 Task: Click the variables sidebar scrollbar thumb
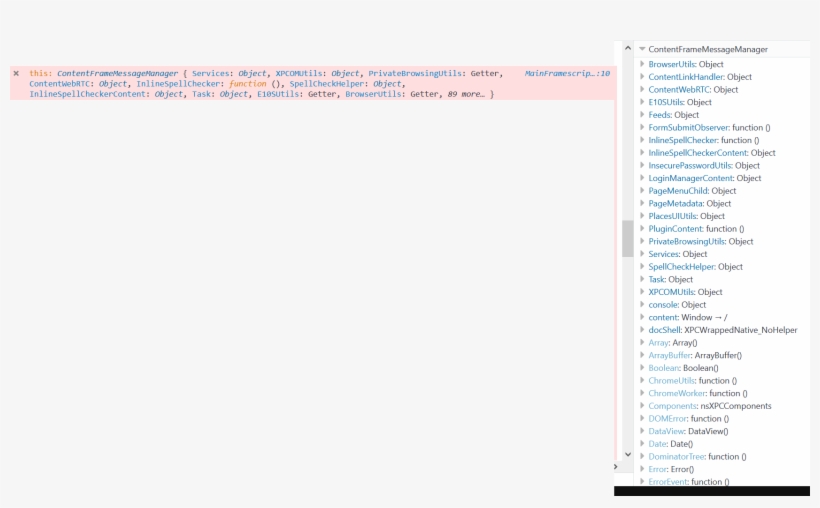point(628,238)
